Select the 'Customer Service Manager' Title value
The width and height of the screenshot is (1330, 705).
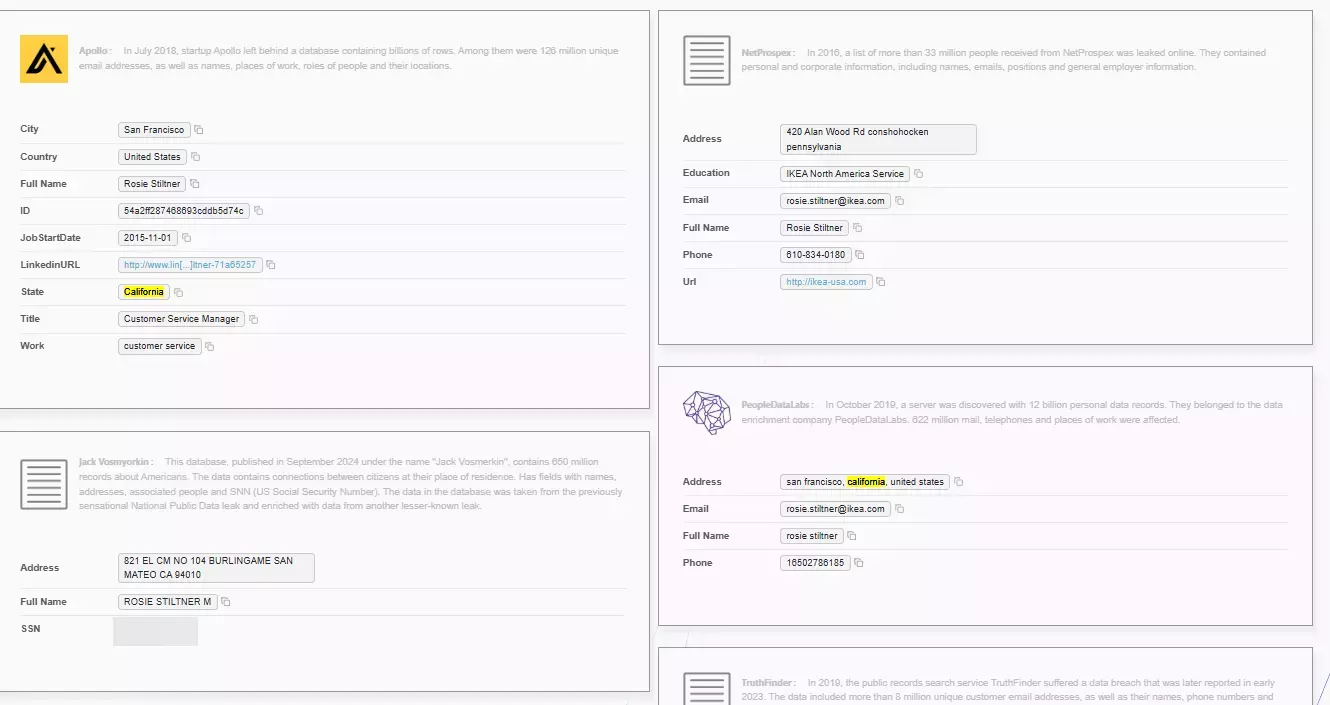[x=181, y=319]
